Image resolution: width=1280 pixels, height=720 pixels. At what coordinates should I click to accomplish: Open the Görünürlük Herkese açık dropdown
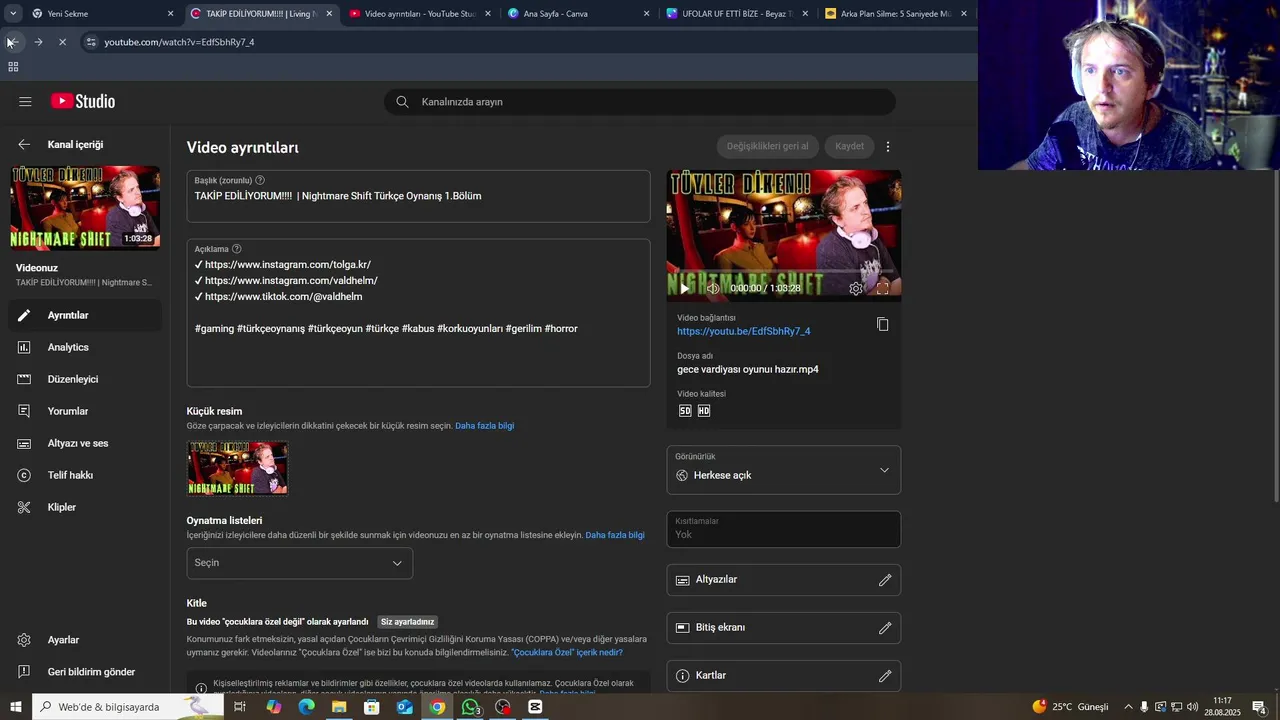[x=784, y=470]
